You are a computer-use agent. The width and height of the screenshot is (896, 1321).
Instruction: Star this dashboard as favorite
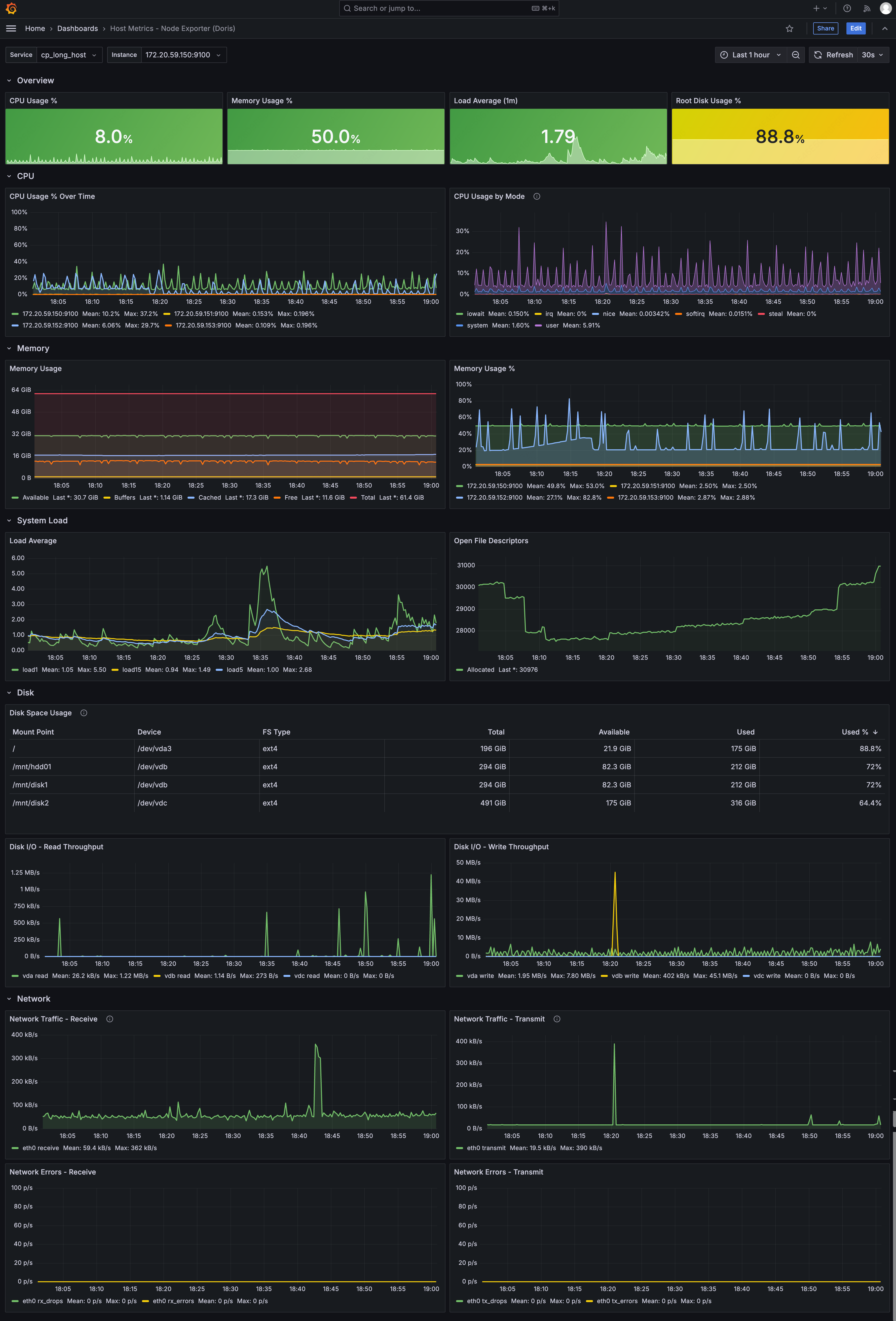789,28
